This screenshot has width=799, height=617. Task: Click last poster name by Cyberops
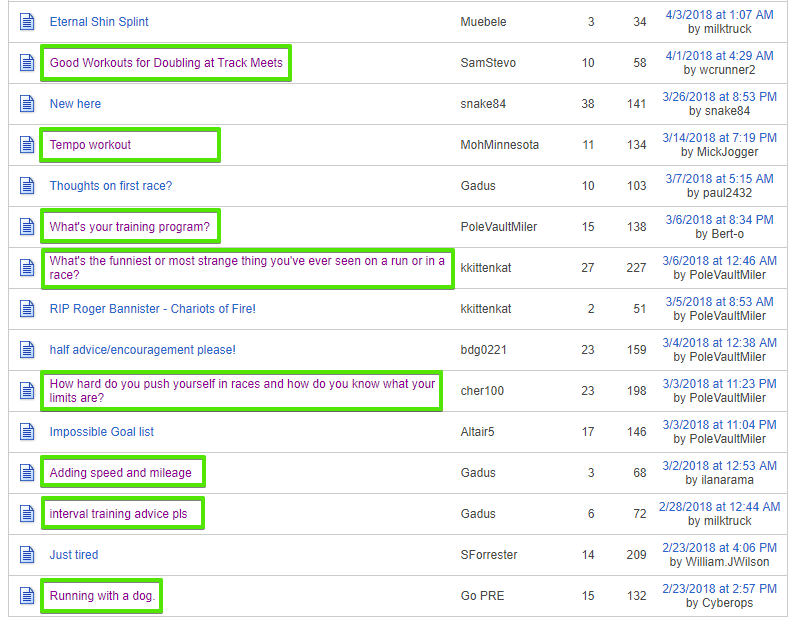pos(728,603)
